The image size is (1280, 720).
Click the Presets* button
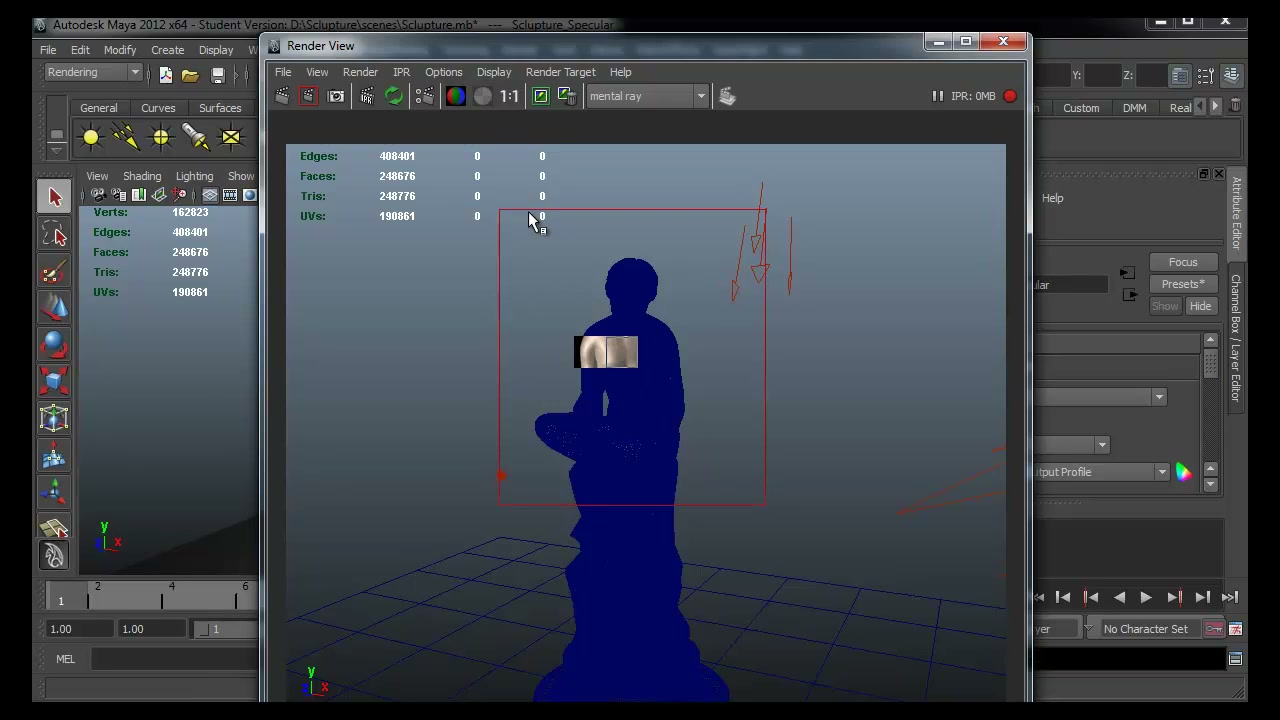coord(1183,284)
